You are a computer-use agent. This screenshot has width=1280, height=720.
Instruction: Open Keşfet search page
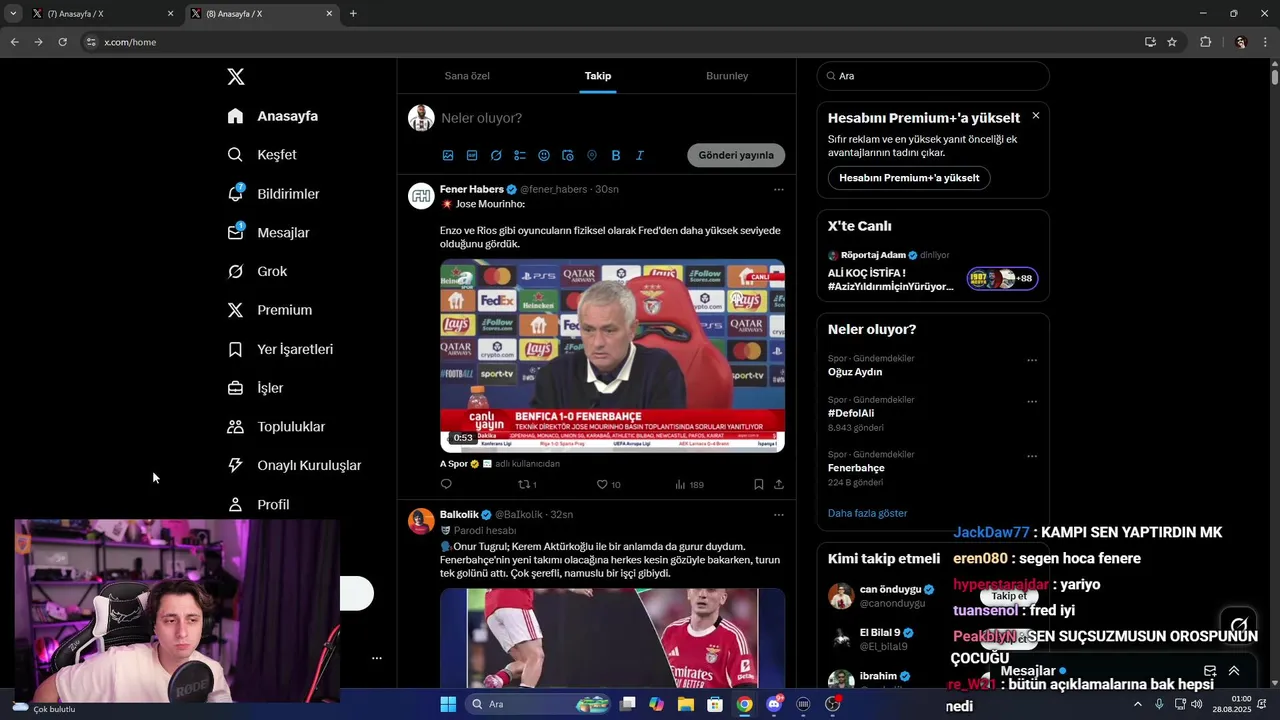pos(262,155)
